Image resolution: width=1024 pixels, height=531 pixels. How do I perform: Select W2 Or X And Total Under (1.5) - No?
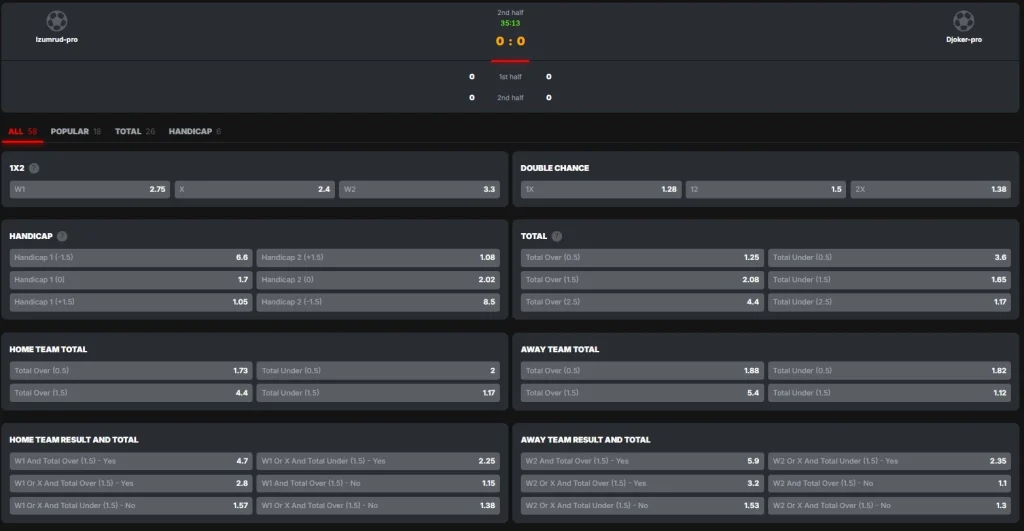tap(642, 505)
